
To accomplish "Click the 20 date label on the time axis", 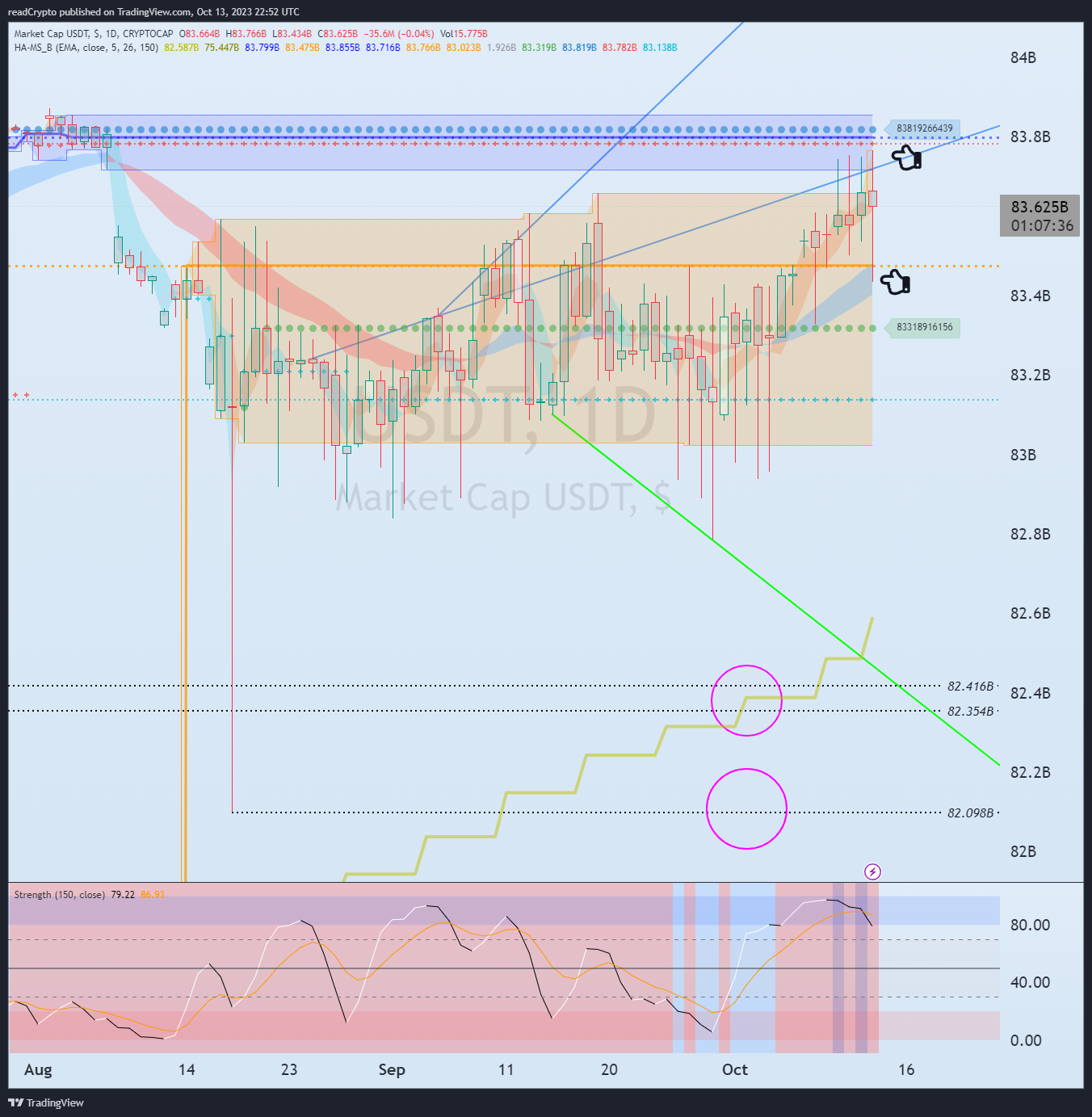I will [x=609, y=1069].
